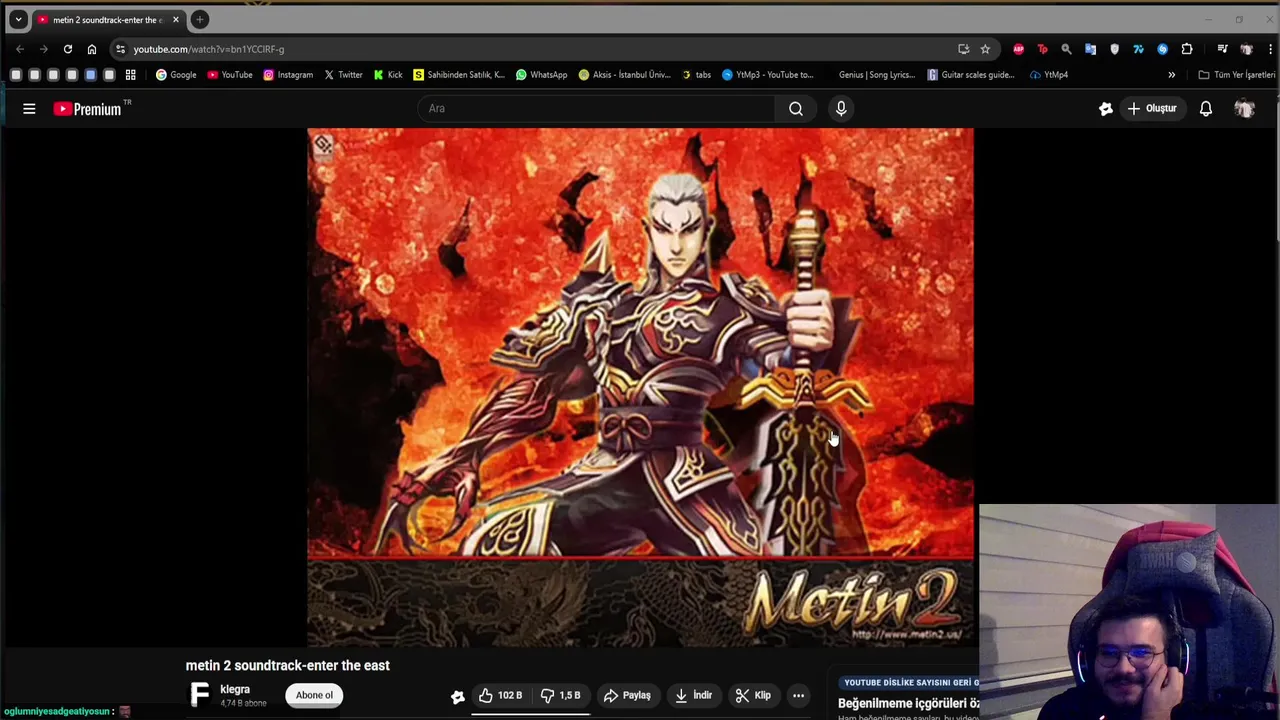Open a new browser tab
Screen dimensions: 1280x720
[x=200, y=19]
